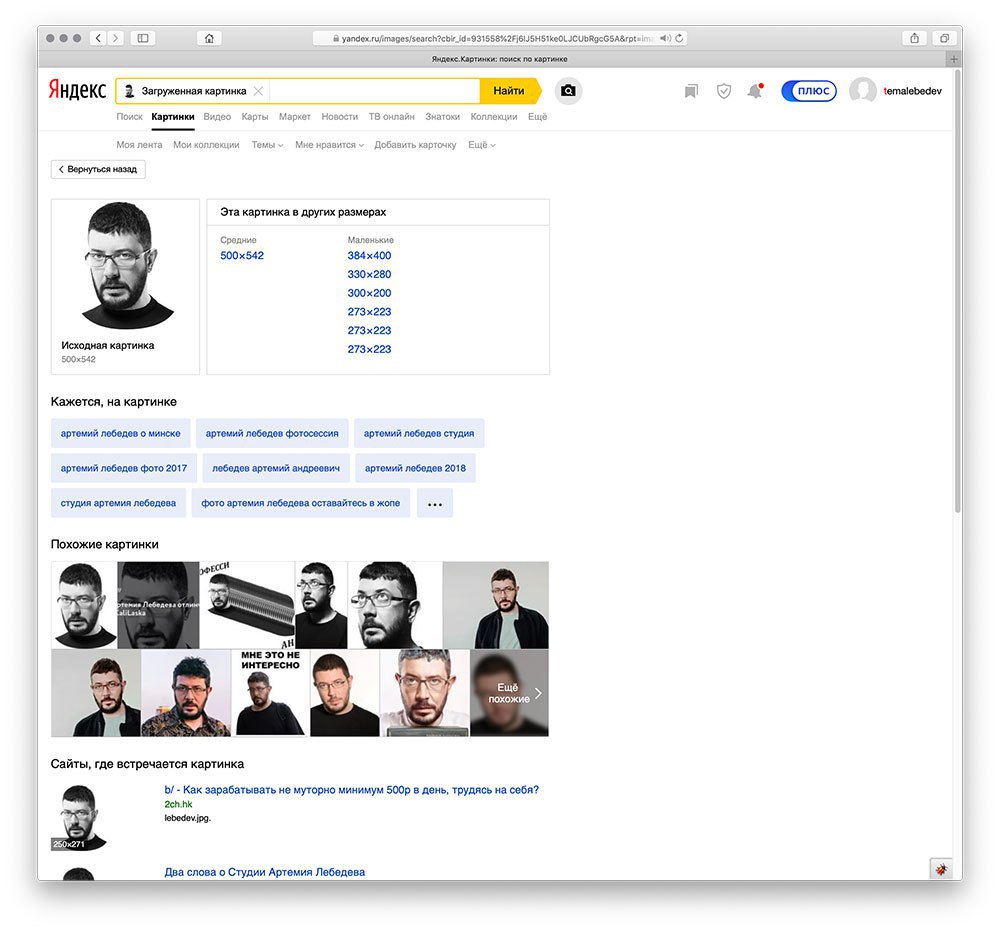Expand more tags with the ellipsis button
The image size is (1000, 930).
tap(435, 503)
